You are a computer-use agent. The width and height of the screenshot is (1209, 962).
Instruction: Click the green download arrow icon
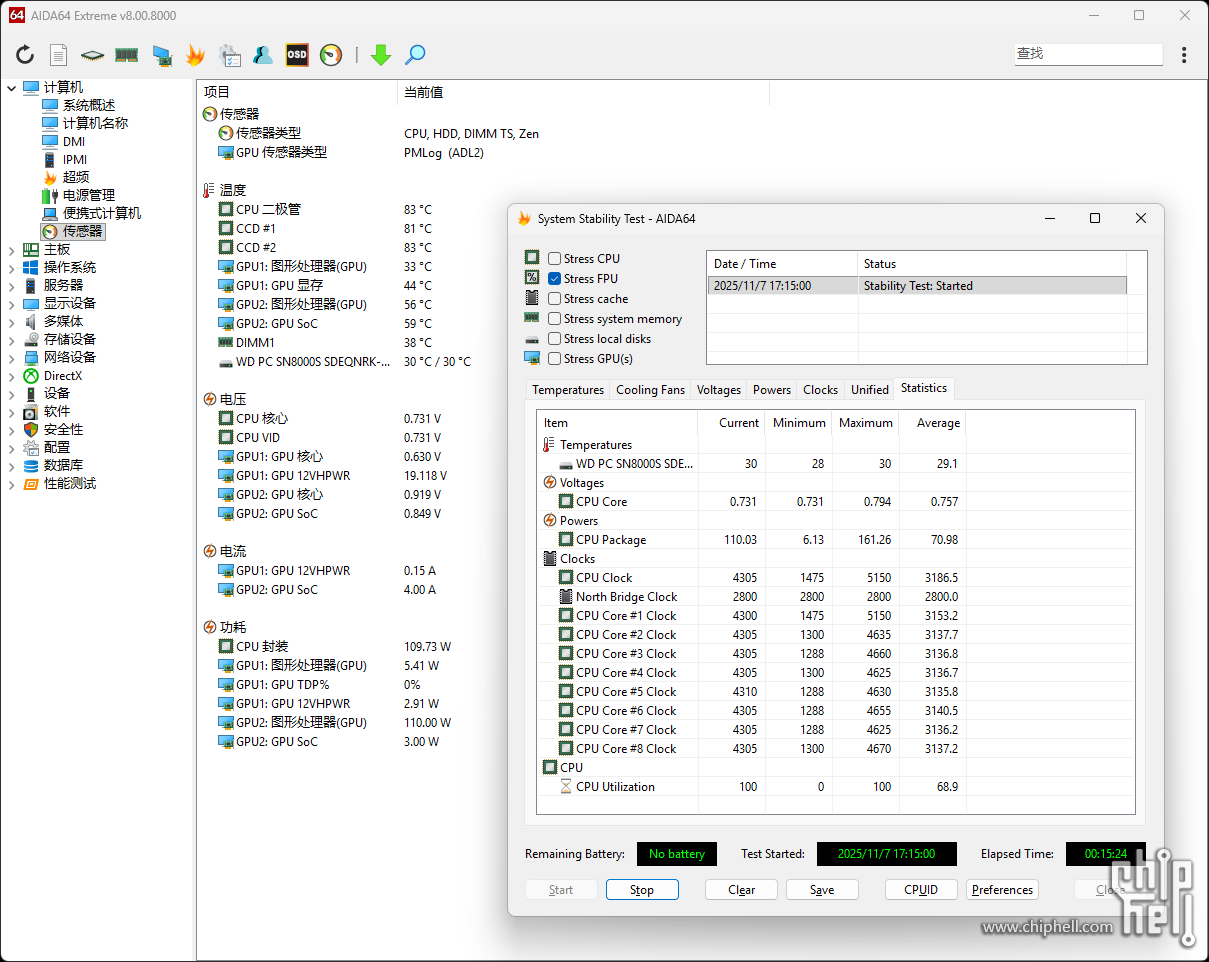(380, 55)
